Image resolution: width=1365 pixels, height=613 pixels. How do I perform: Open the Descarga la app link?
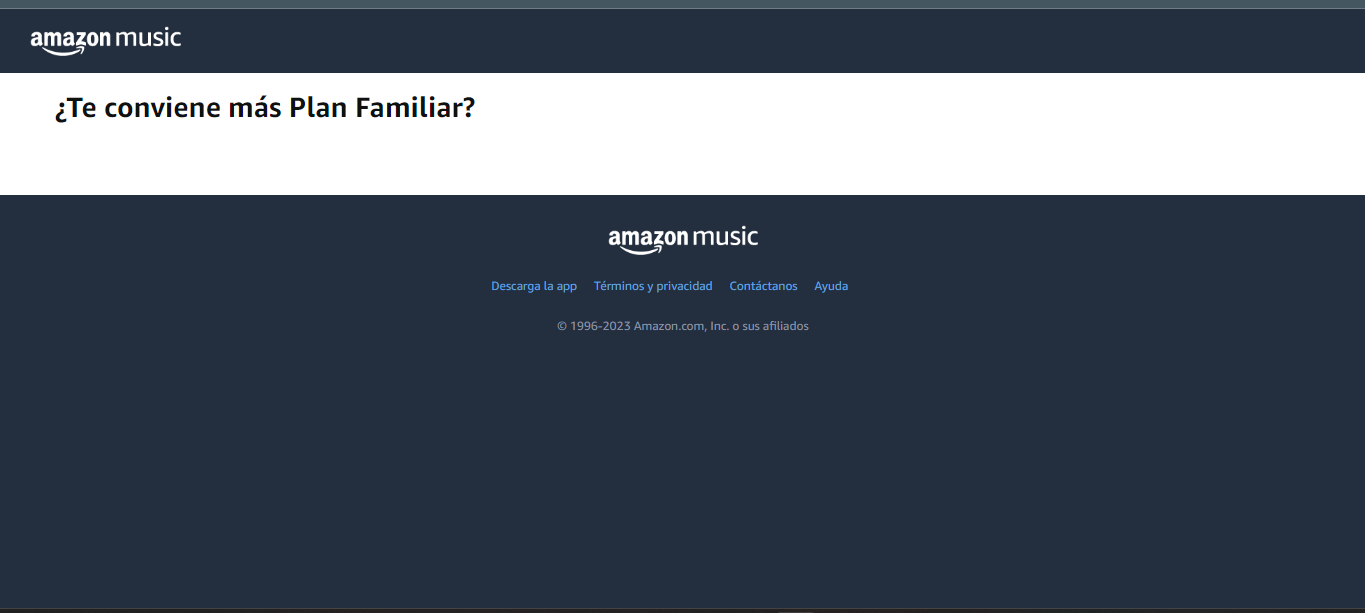(534, 286)
